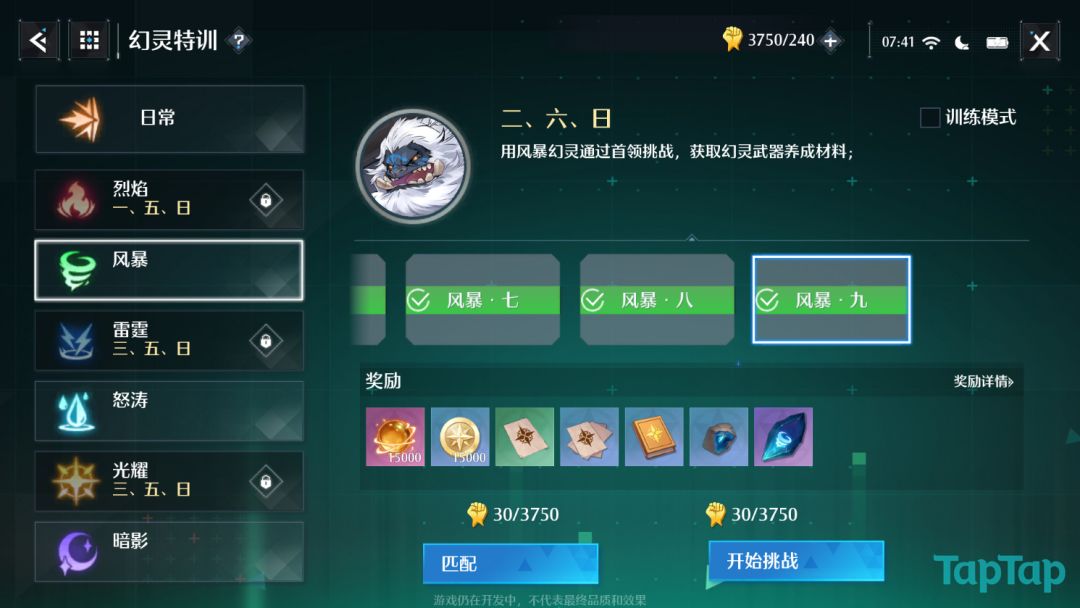The width and height of the screenshot is (1080, 608).
Task: View the gold compass coin reward
Action: 460,437
